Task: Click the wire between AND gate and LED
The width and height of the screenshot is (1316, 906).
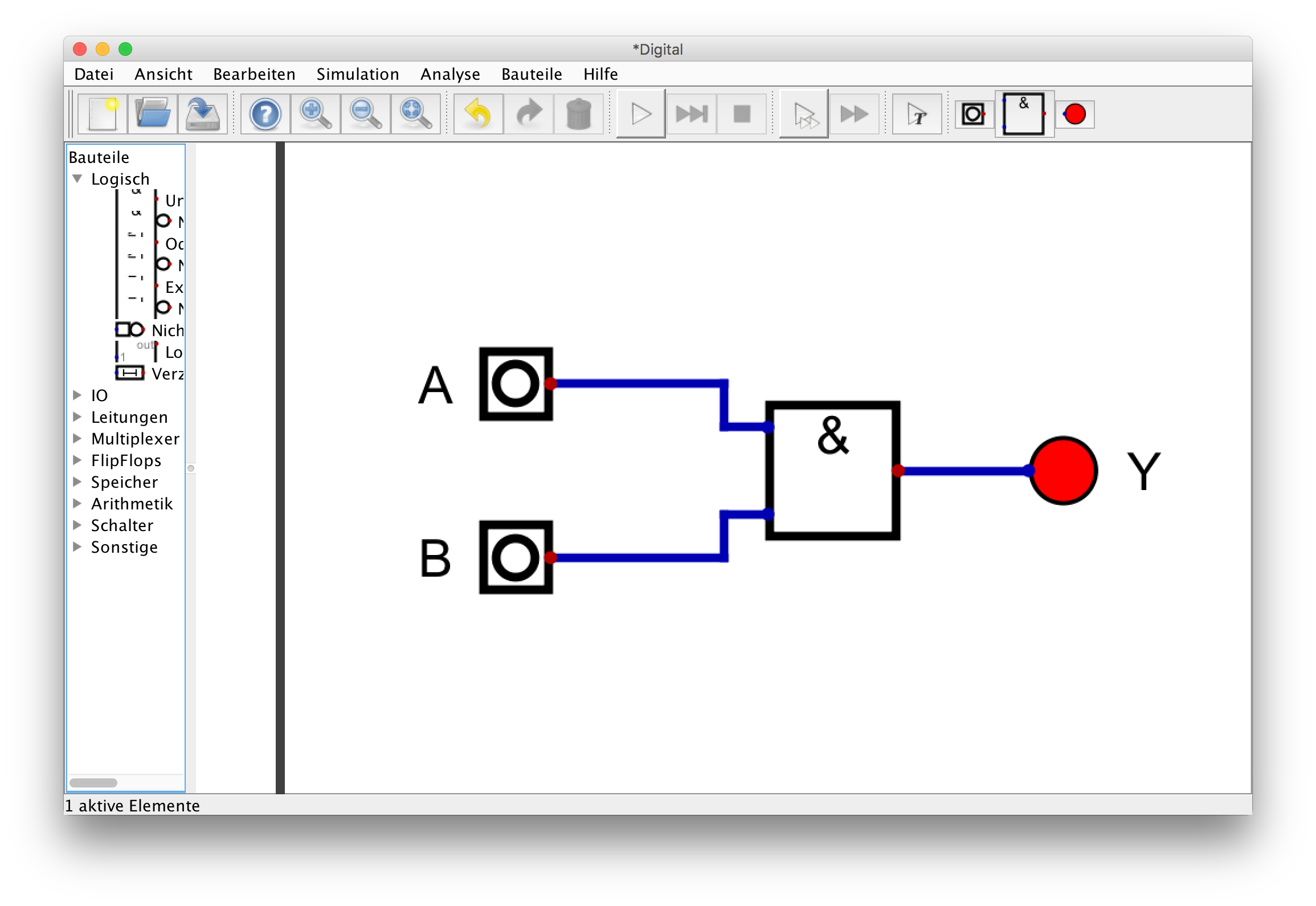Action: tap(963, 471)
